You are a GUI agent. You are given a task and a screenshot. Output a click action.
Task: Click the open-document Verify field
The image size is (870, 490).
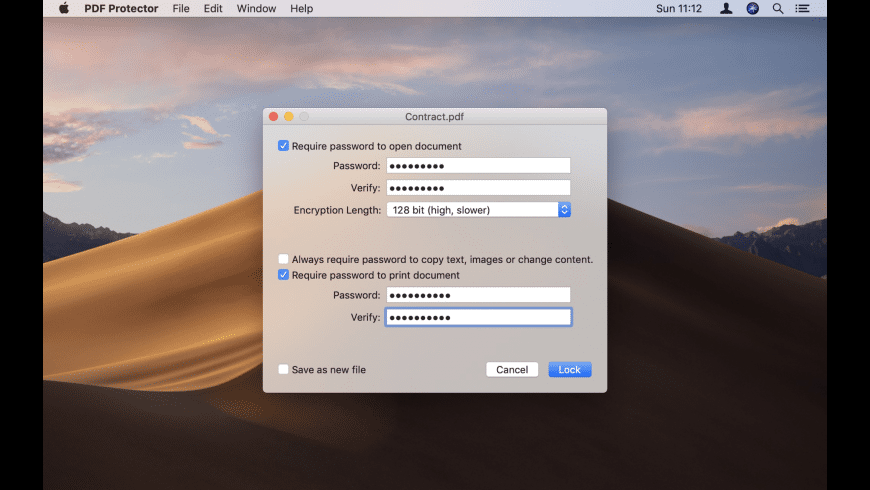478,188
